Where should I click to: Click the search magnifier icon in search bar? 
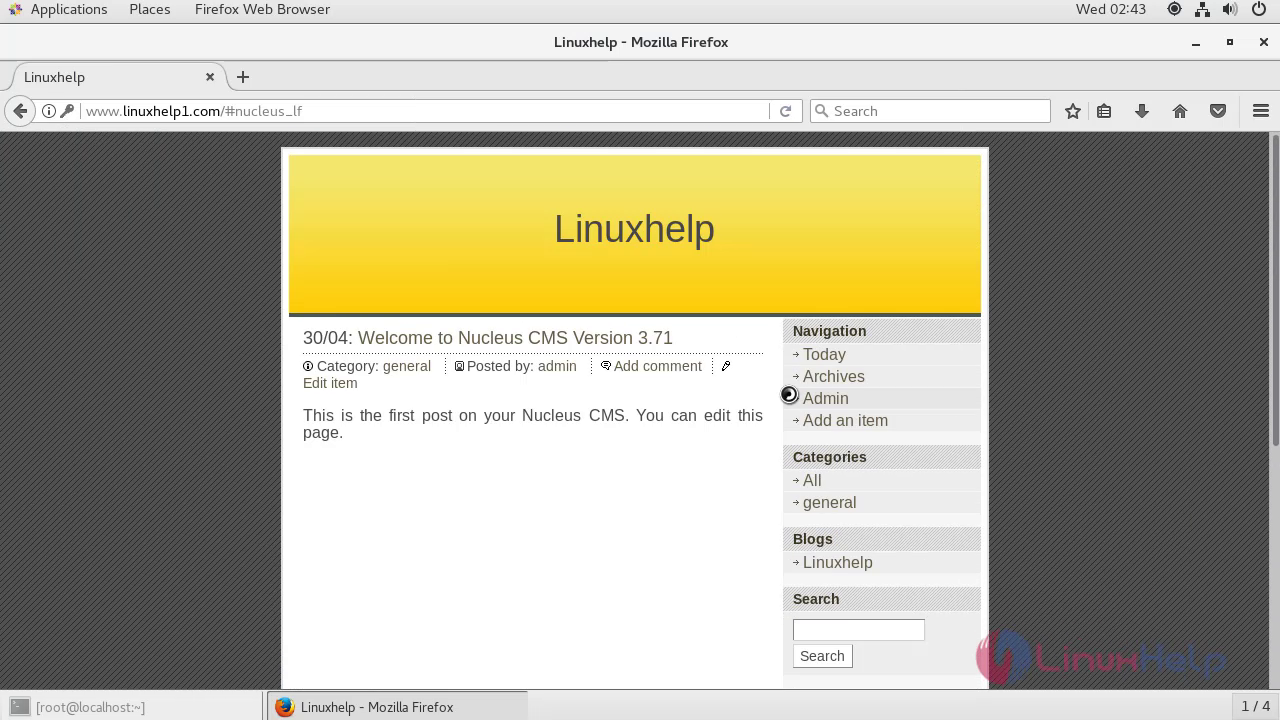822,111
